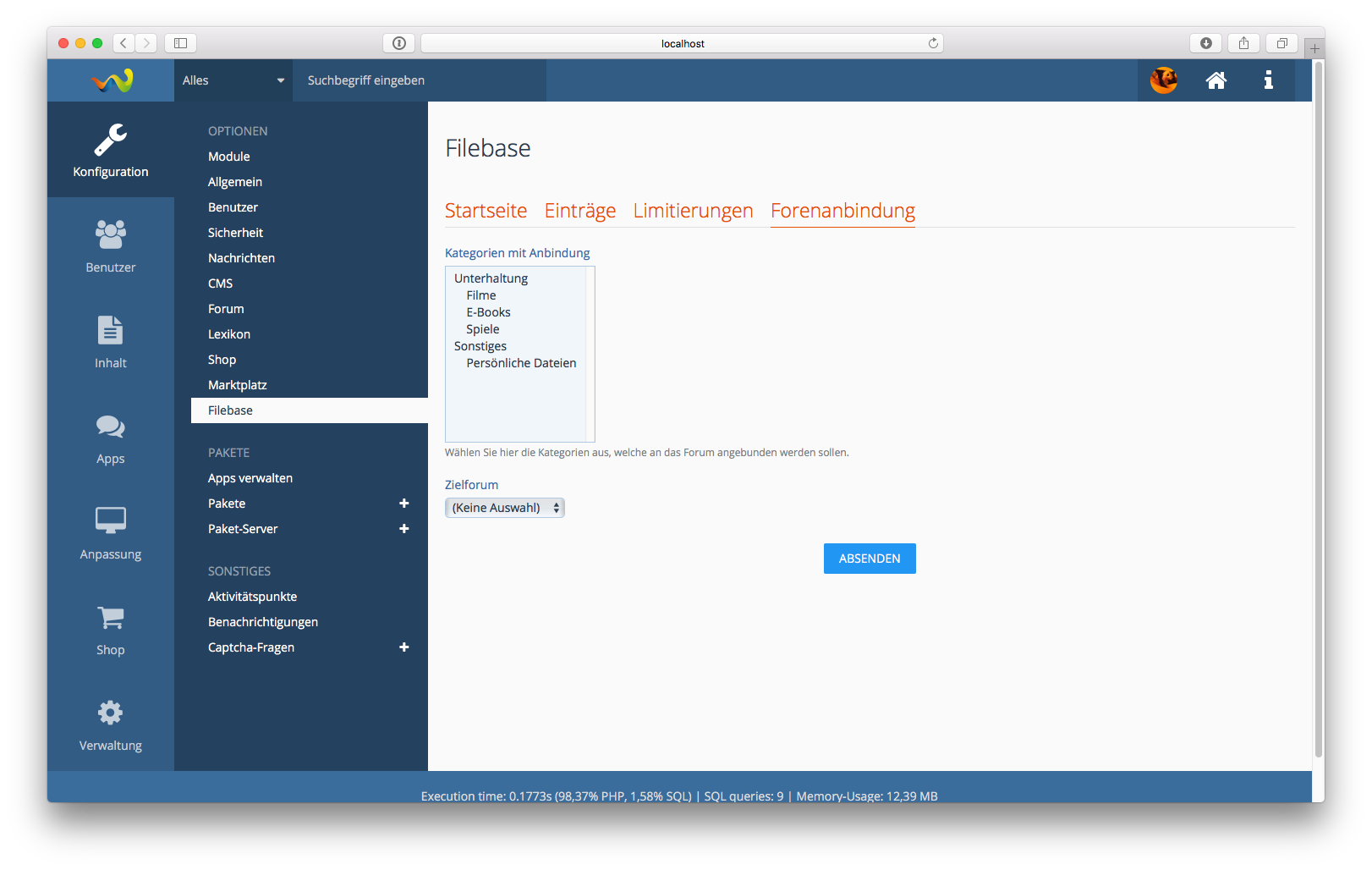1372x870 pixels.
Task: Switch to the Limitierungen tab
Action: click(693, 211)
